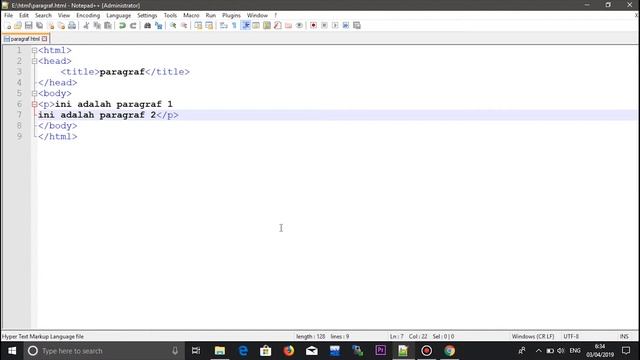Collapse the <body> fold on line 5

34,93
